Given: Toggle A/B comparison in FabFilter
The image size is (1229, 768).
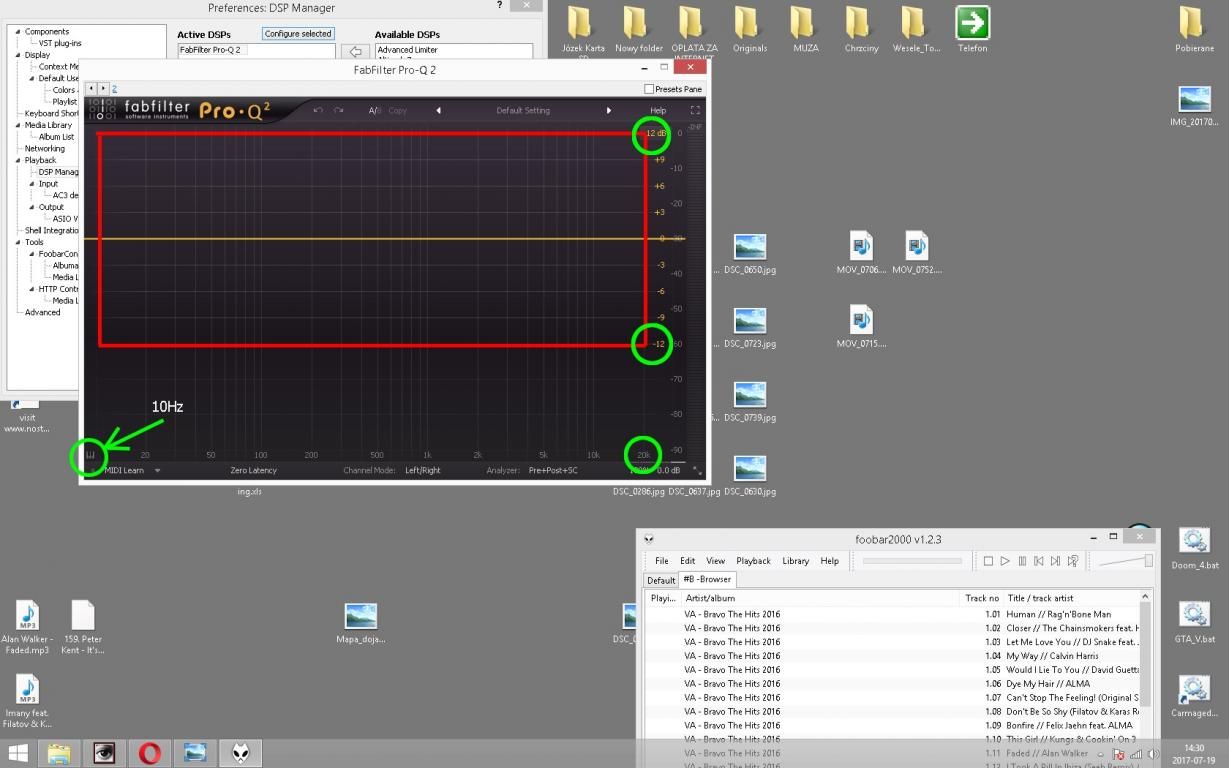Looking at the screenshot, I should [x=374, y=110].
